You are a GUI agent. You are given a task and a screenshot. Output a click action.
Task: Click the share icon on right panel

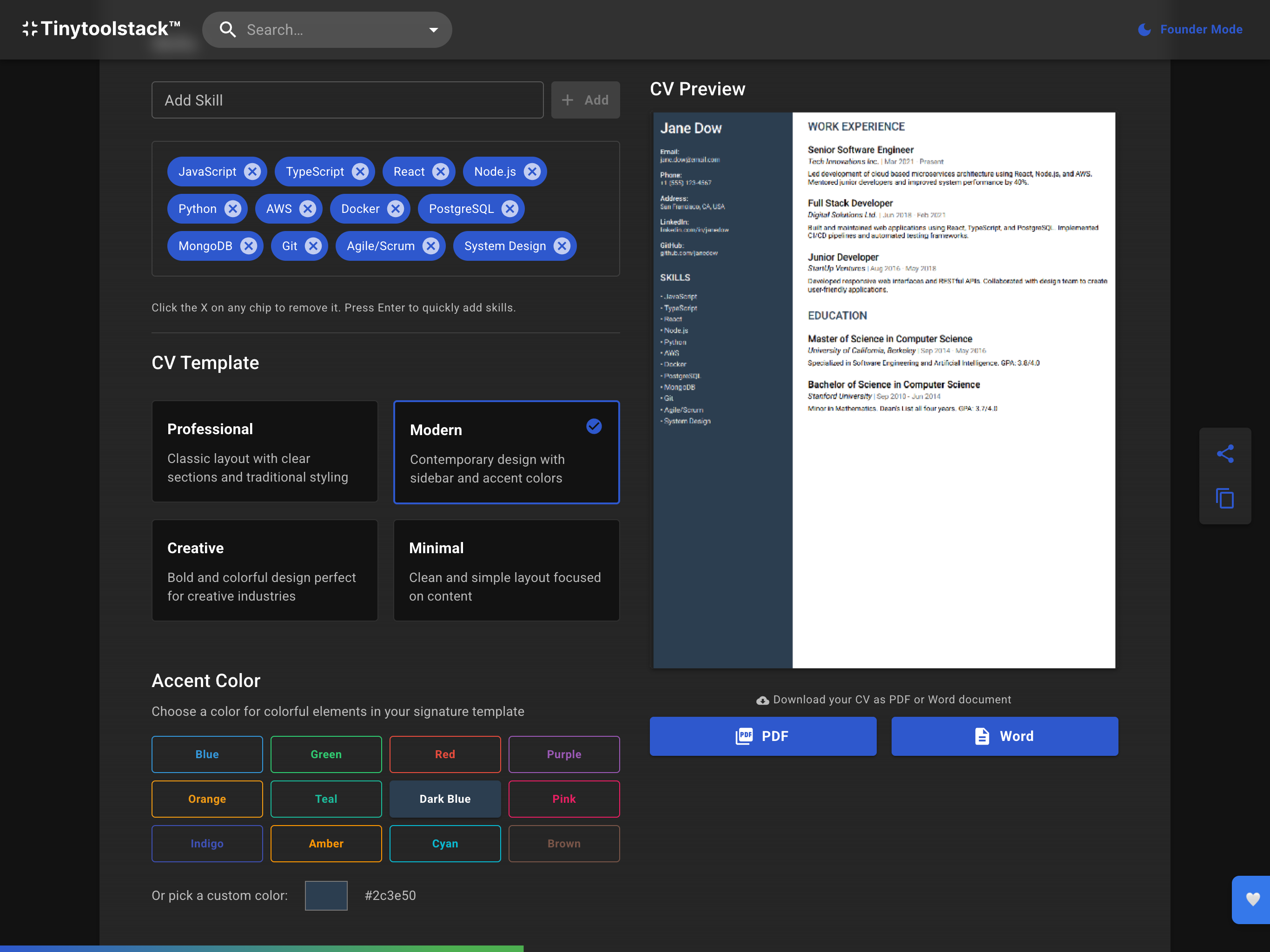(1224, 454)
